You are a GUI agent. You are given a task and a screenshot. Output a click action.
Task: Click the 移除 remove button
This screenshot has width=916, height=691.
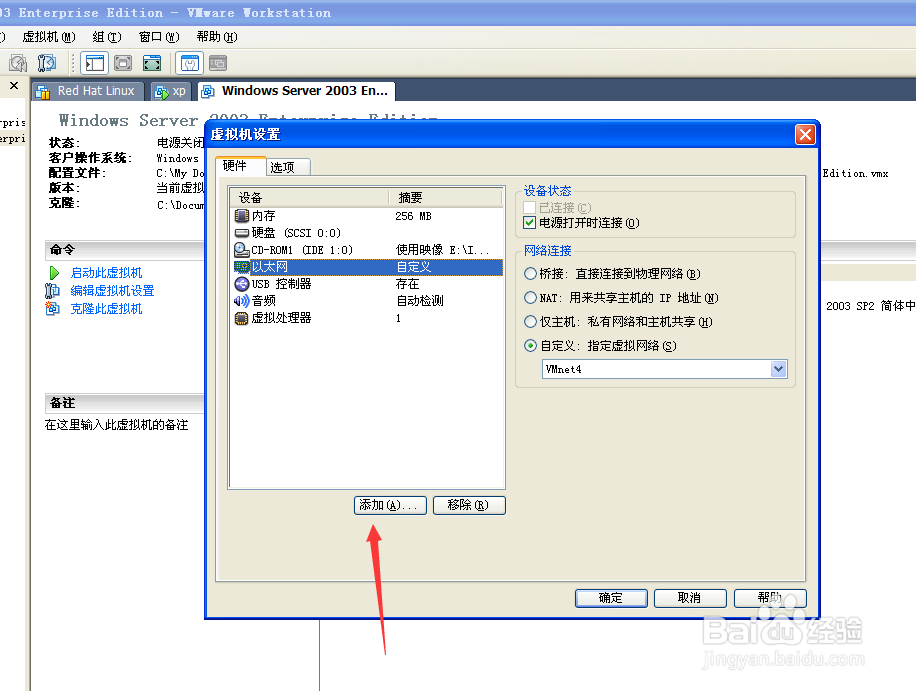tap(469, 505)
